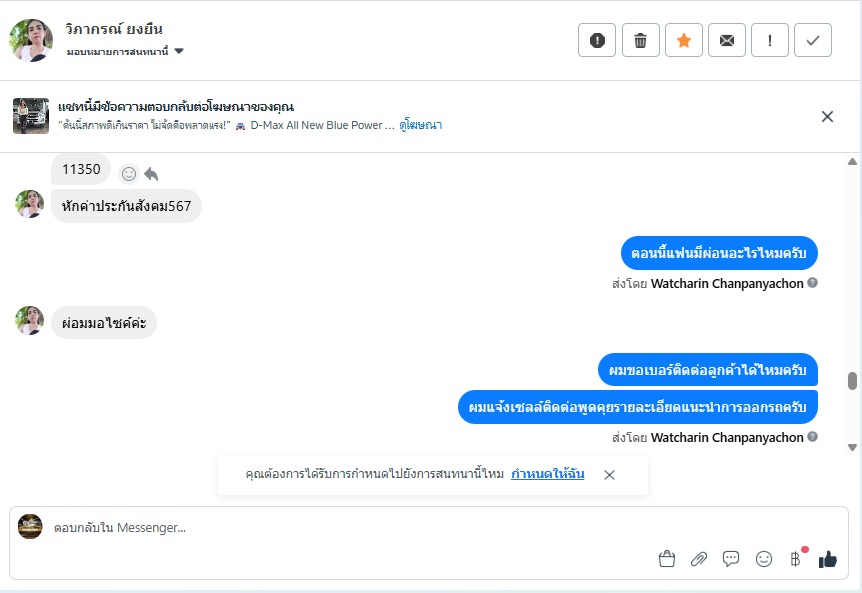Mark the conversation as spam
The image size is (862, 593).
pos(597,40)
